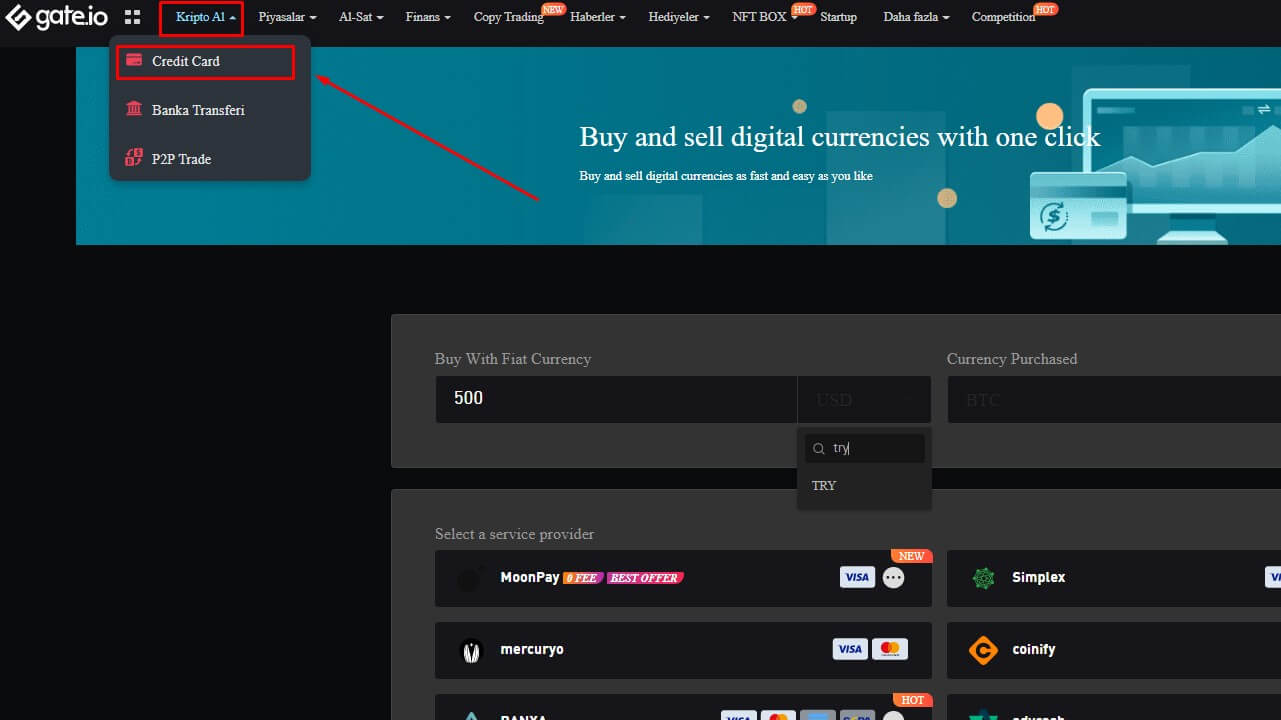Click the gate.io logo
The image size is (1281, 720).
tap(56, 16)
